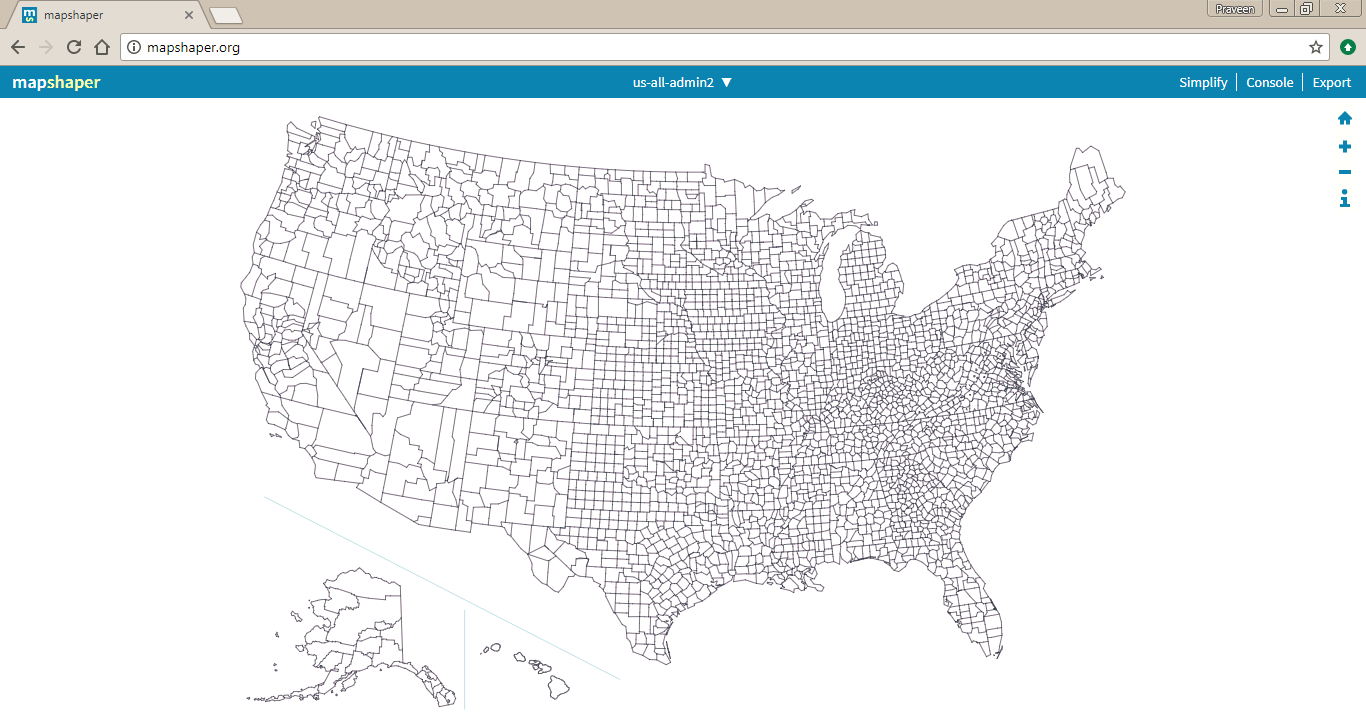
Task: Click the browser forward arrow
Action: (46, 47)
